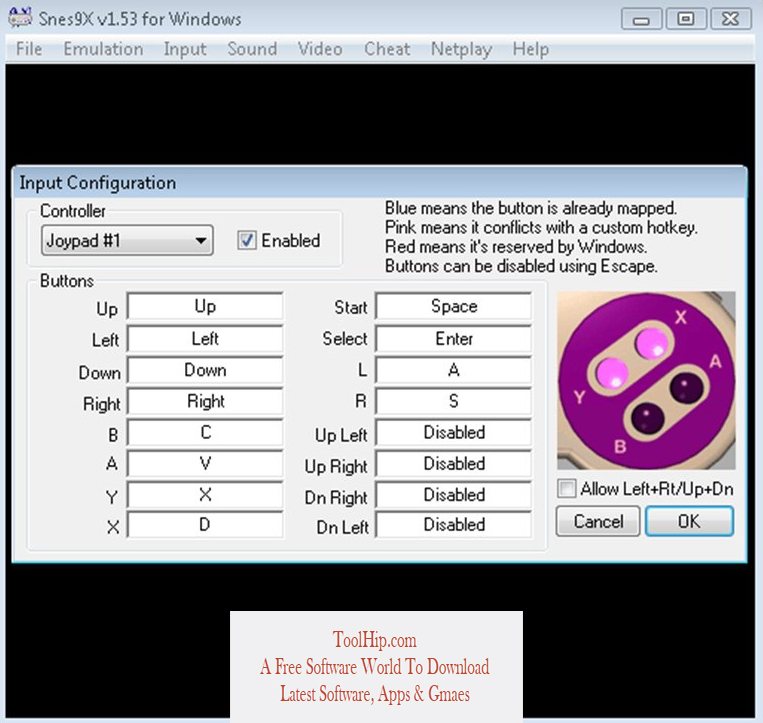Click the Start field showing Space

tap(454, 306)
